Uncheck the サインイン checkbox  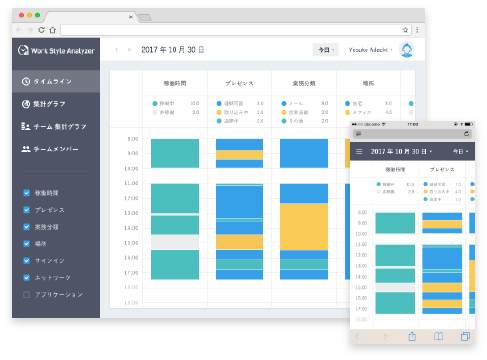pos(26,261)
